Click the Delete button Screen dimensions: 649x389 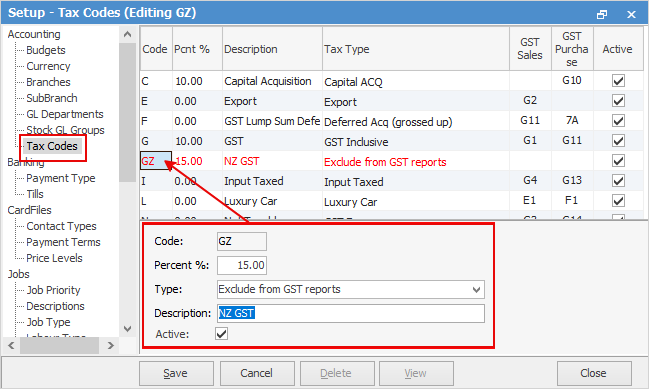(337, 373)
